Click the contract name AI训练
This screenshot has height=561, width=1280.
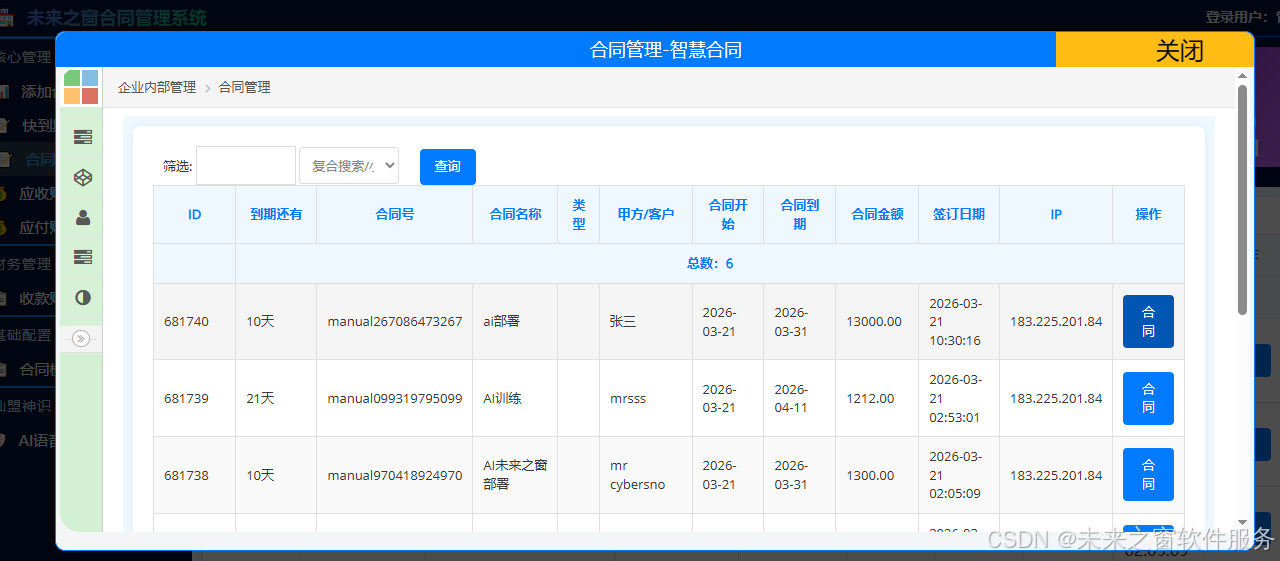(503, 398)
